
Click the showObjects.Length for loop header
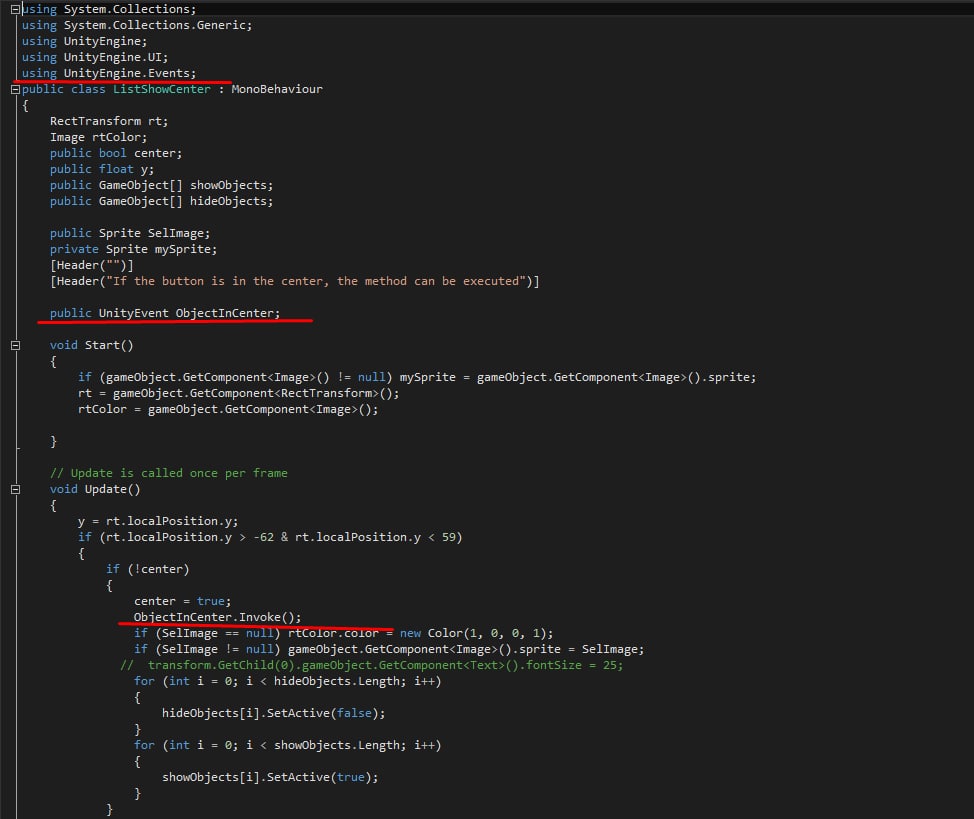click(288, 746)
